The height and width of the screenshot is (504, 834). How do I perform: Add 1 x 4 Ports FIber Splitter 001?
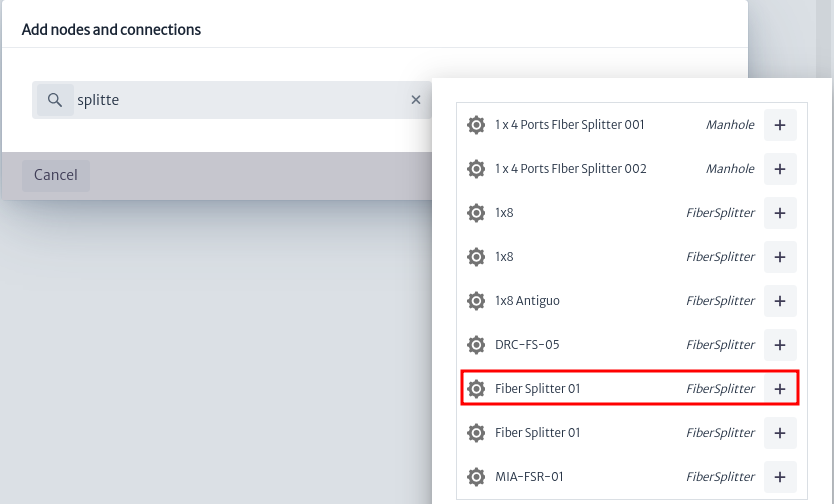coord(780,125)
